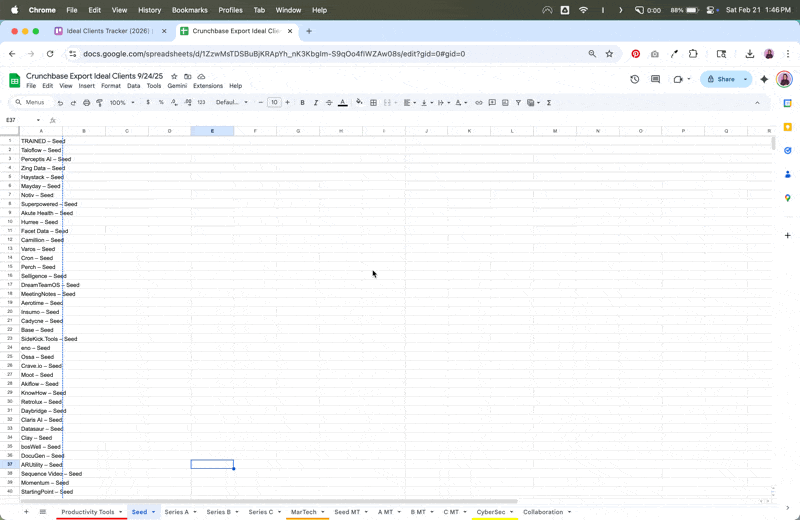Click the print icon
Image resolution: width=800 pixels, height=520 pixels.
[x=86, y=103]
